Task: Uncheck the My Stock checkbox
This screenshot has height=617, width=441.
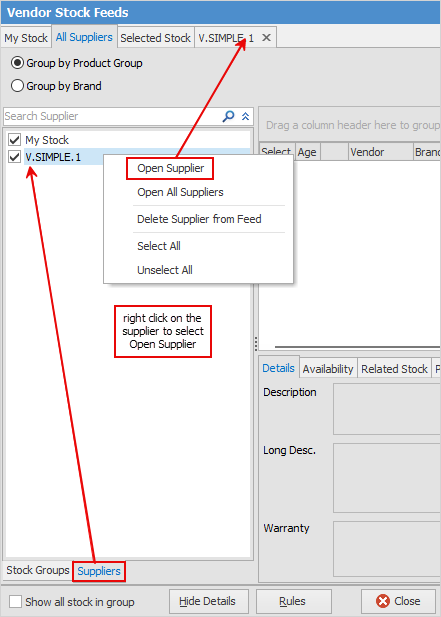Action: pos(15,140)
